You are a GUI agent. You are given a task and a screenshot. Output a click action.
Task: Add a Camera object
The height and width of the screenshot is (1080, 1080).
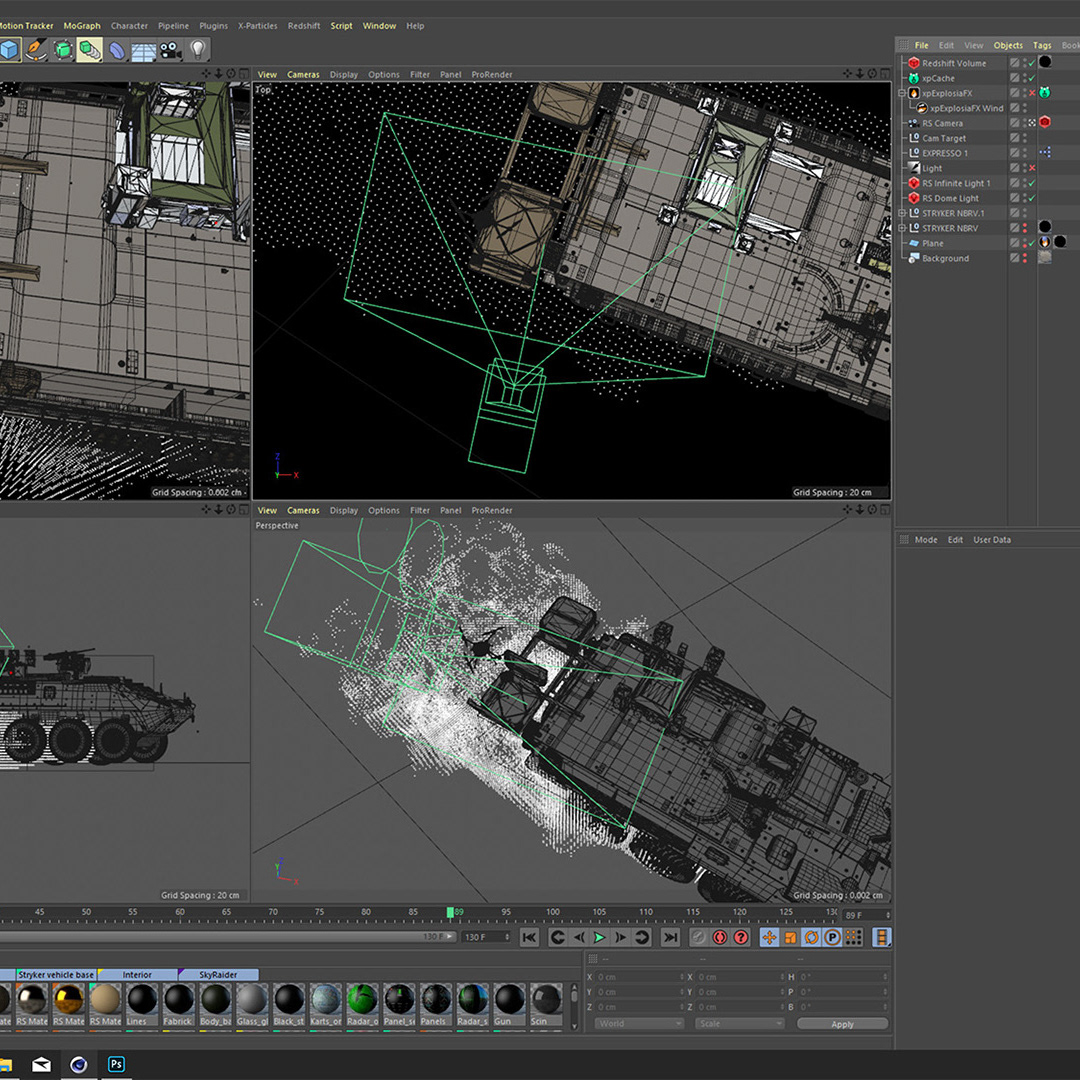tap(171, 50)
